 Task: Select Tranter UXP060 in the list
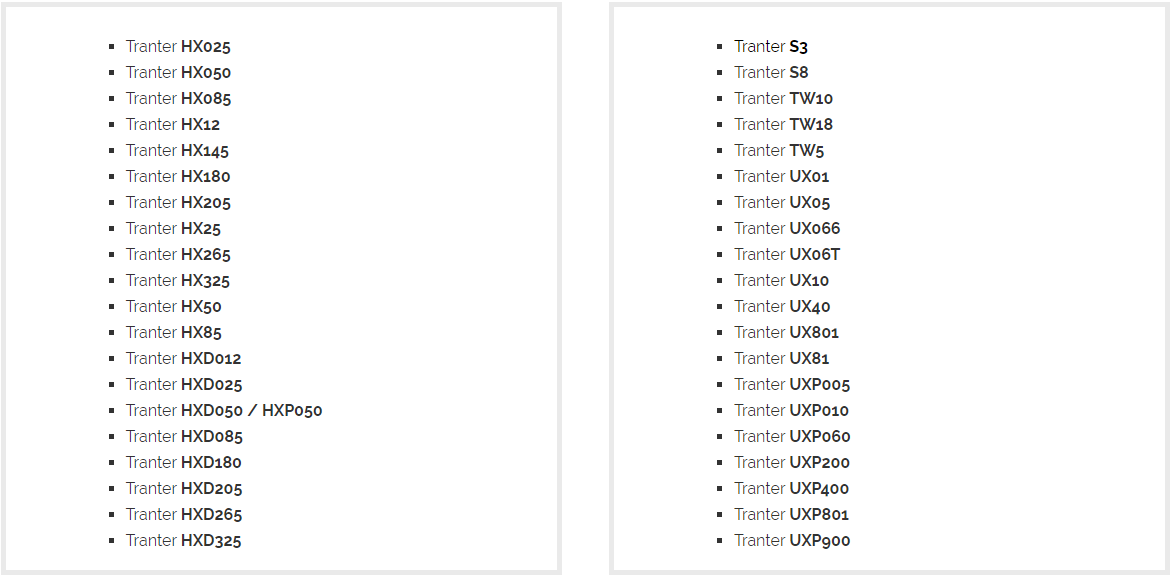point(792,436)
